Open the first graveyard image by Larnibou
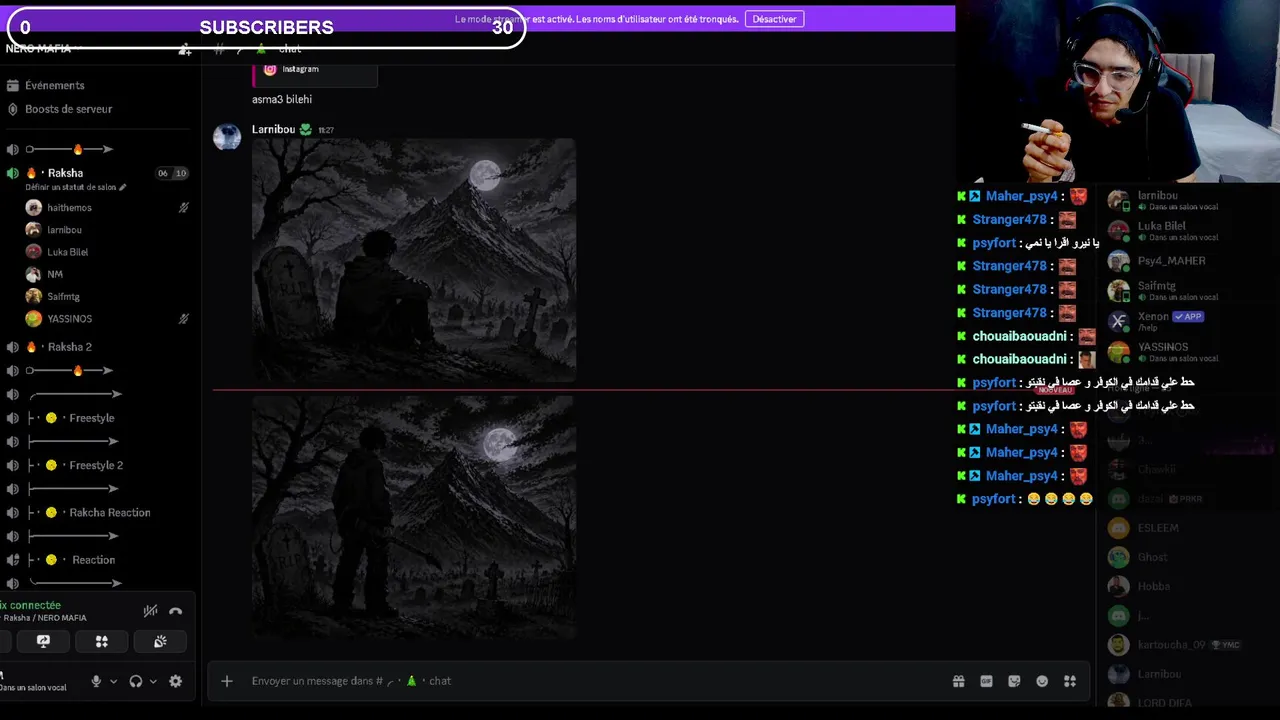Viewport: 1280px width, 720px height. (x=414, y=260)
